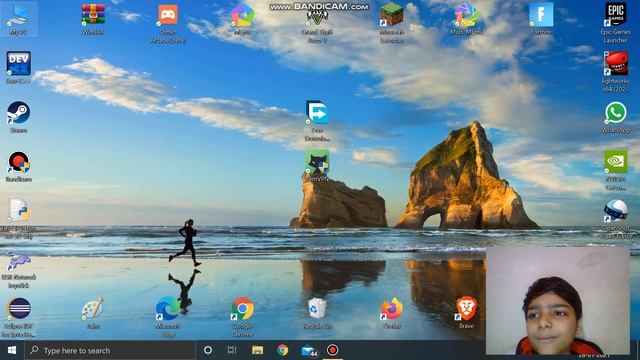Open the WinRAR desktop icon
Screen dimensions: 640x360
pos(93,20)
